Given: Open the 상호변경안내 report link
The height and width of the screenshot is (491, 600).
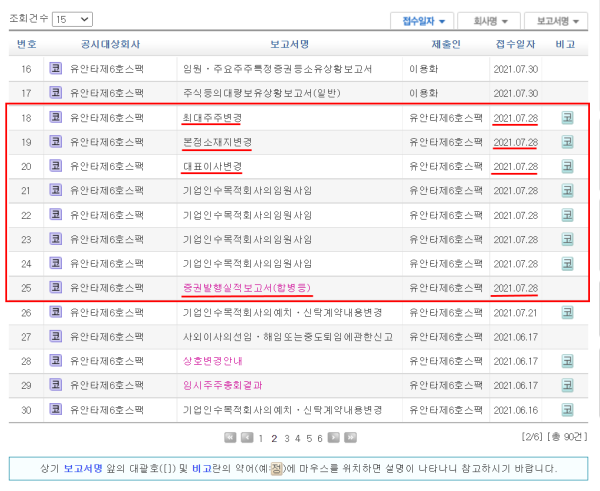Looking at the screenshot, I should point(214,361).
